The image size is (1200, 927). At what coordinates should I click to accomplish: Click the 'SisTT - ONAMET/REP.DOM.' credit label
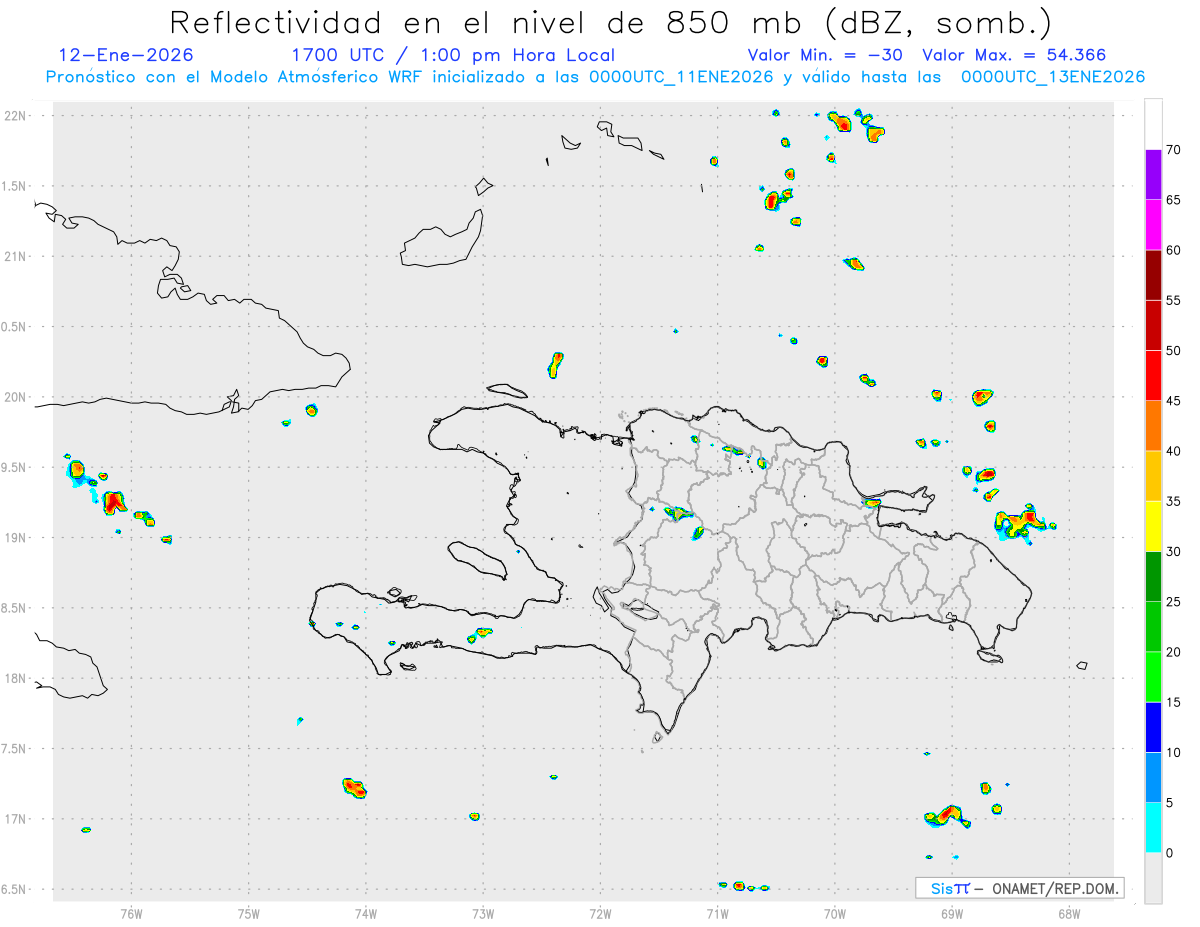pos(1020,888)
